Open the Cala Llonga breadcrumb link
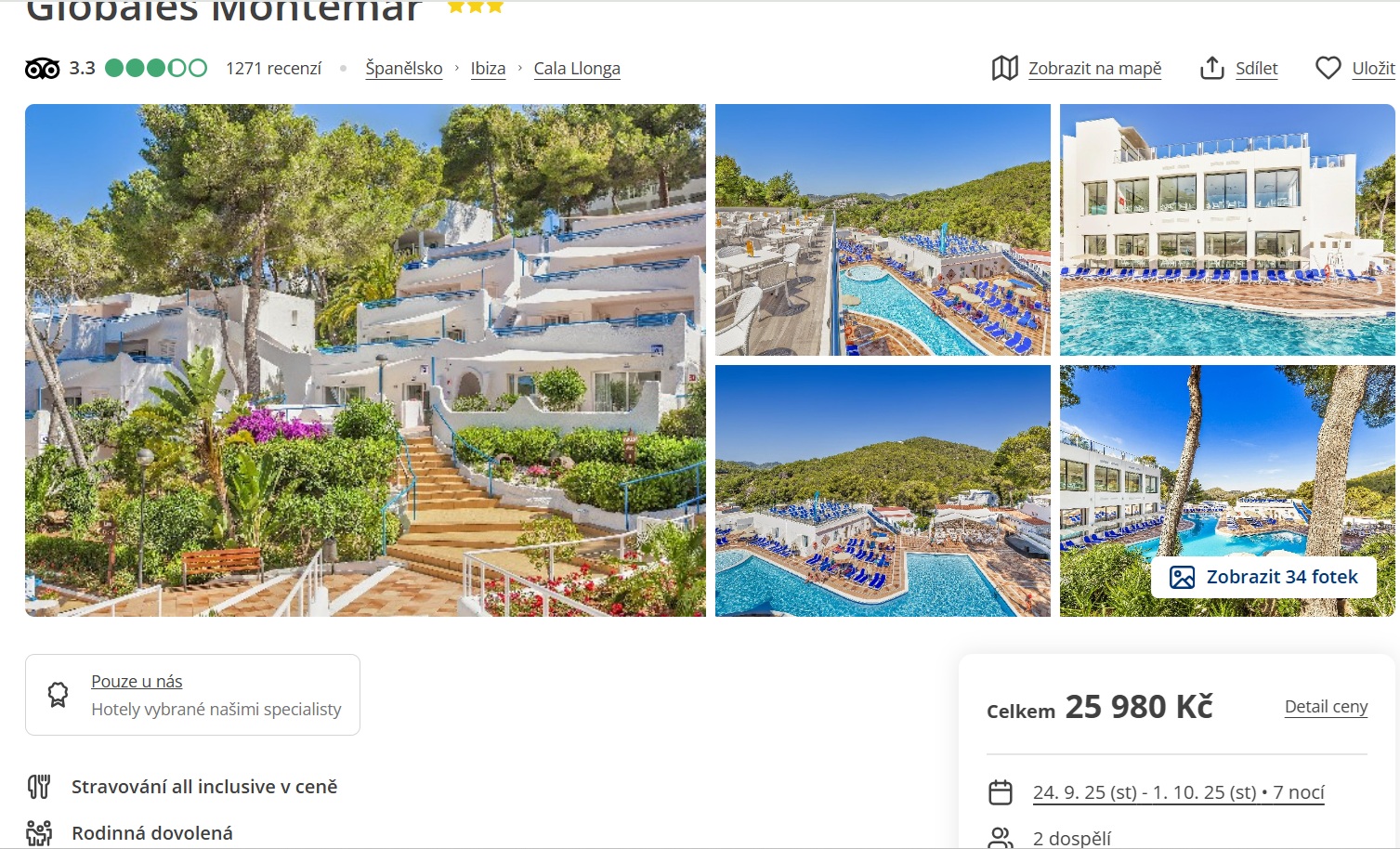The width and height of the screenshot is (1400, 849). [x=577, y=69]
